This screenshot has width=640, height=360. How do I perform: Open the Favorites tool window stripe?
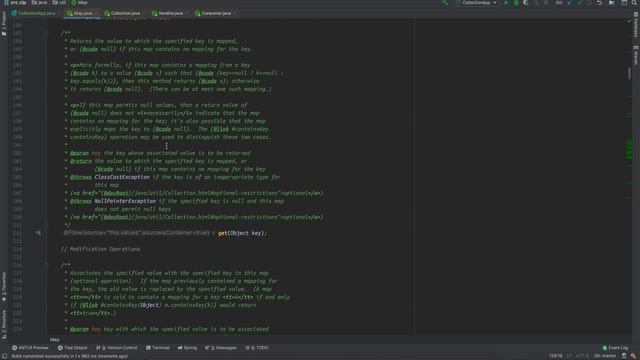(x=4, y=287)
